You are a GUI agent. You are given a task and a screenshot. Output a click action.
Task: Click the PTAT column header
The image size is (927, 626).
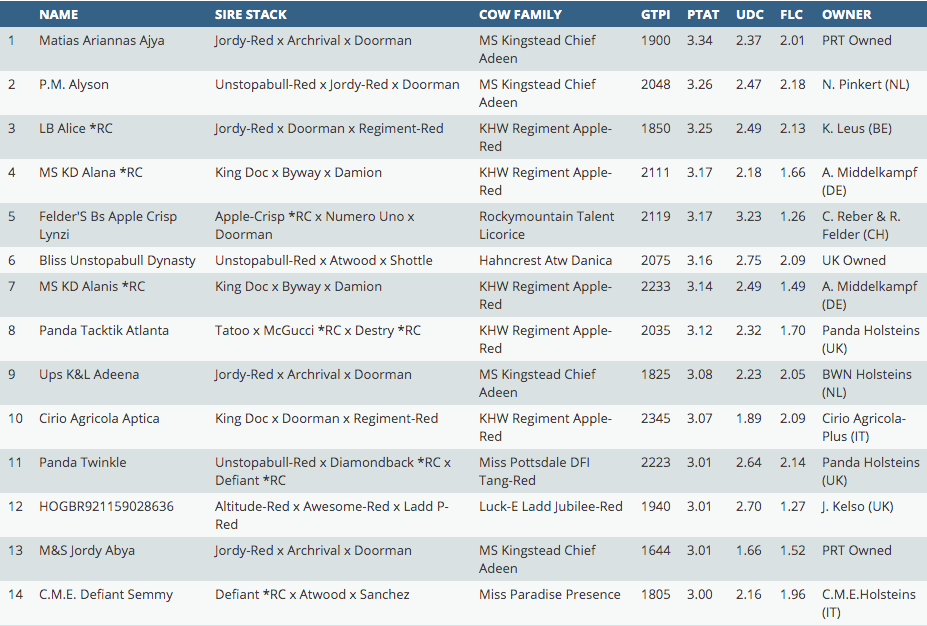pyautogui.click(x=703, y=15)
